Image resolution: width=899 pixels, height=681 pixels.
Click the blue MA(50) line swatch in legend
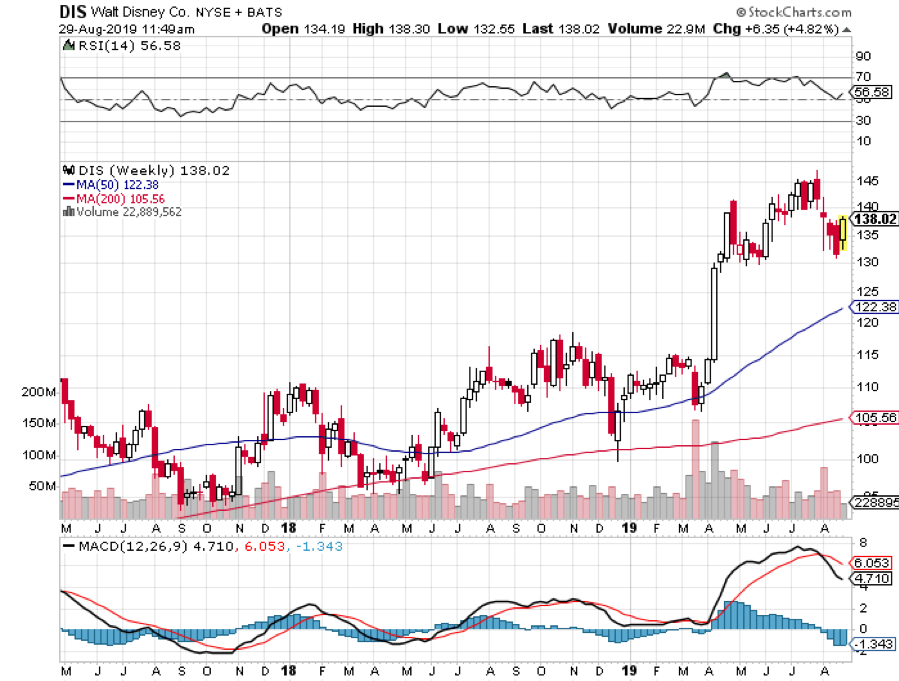69,185
